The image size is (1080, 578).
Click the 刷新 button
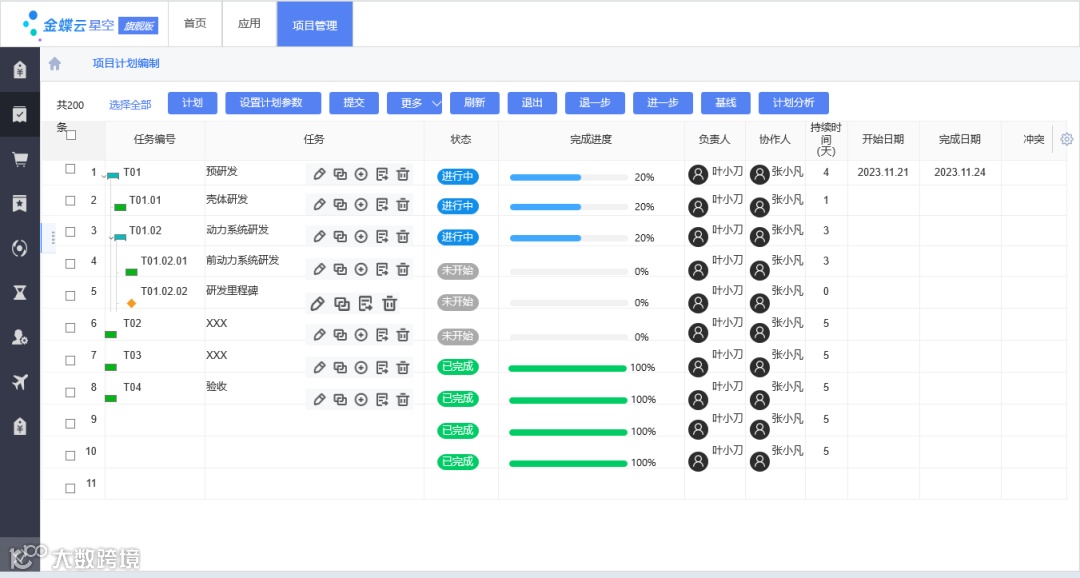475,103
